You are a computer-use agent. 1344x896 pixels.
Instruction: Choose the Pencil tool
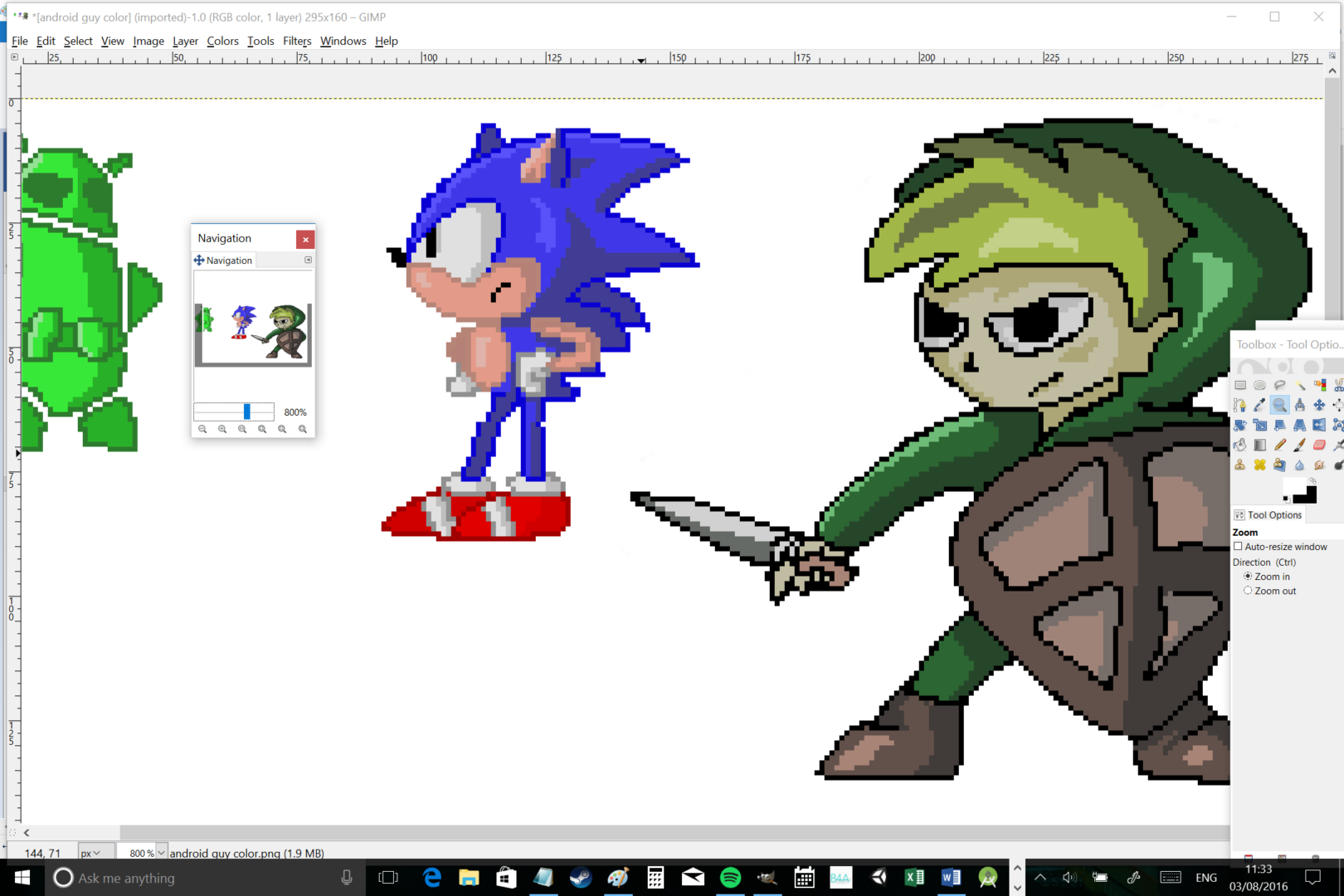[x=1279, y=445]
